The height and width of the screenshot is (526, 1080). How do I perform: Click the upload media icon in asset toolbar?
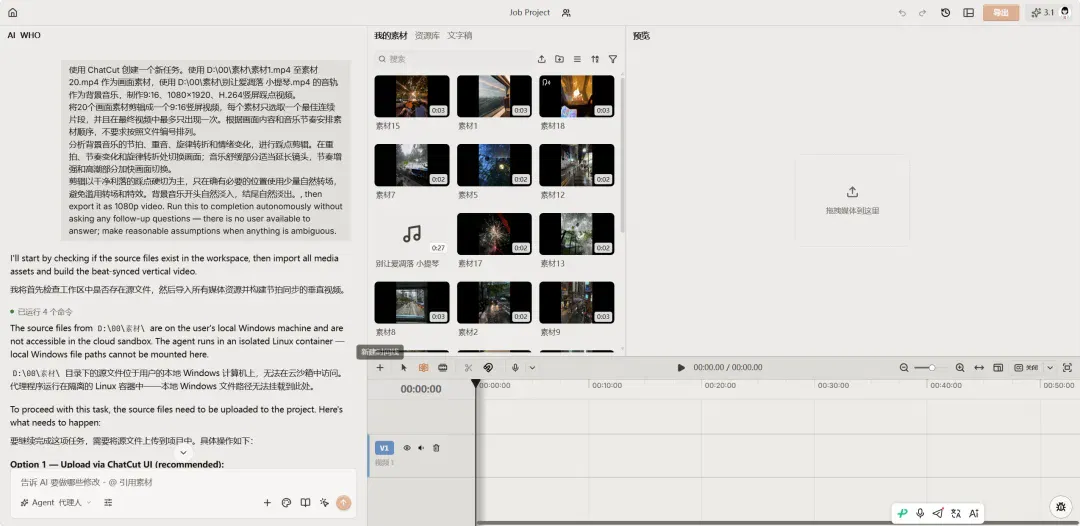click(x=541, y=59)
